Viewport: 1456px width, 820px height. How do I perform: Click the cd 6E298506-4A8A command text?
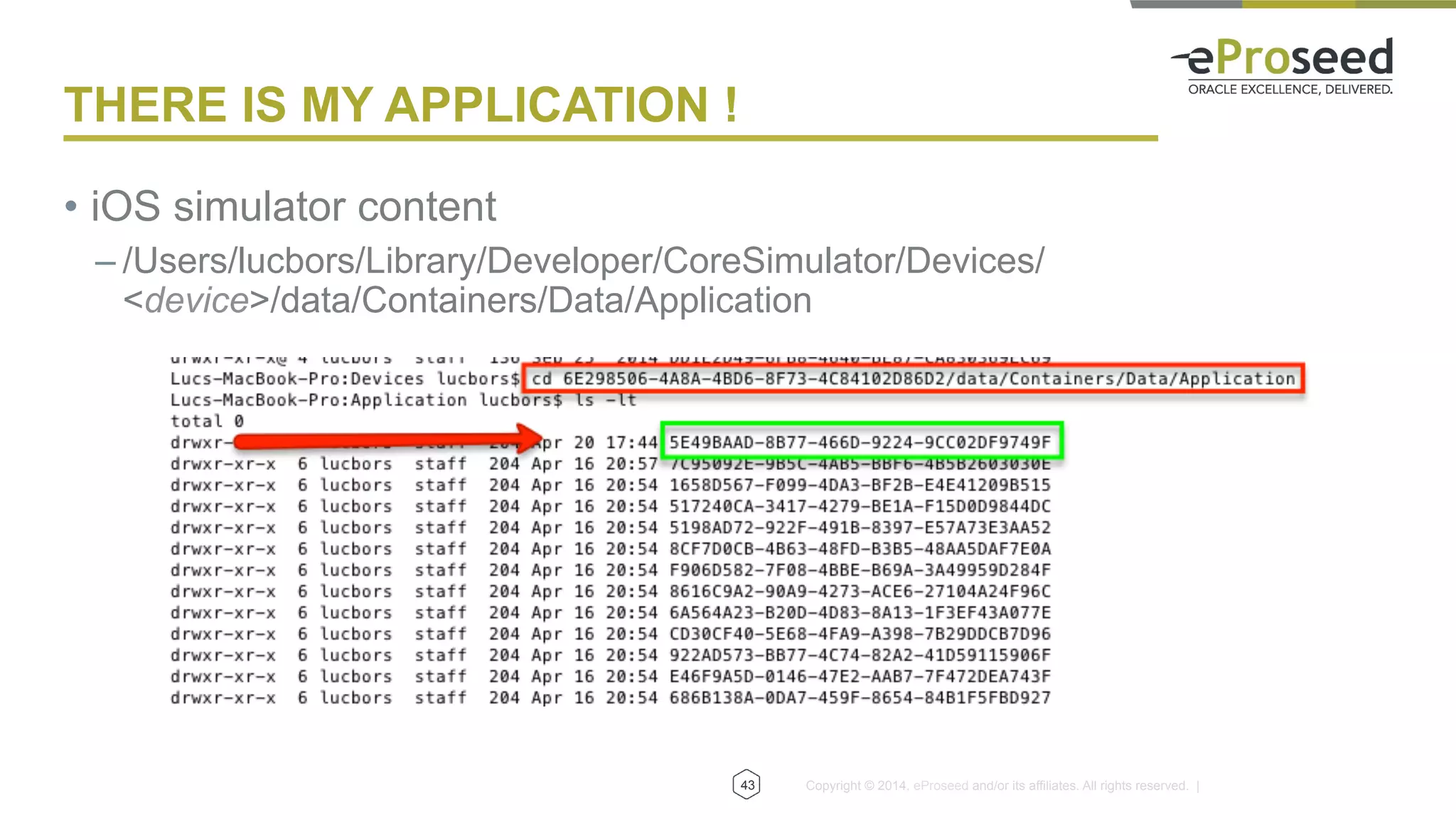913,378
